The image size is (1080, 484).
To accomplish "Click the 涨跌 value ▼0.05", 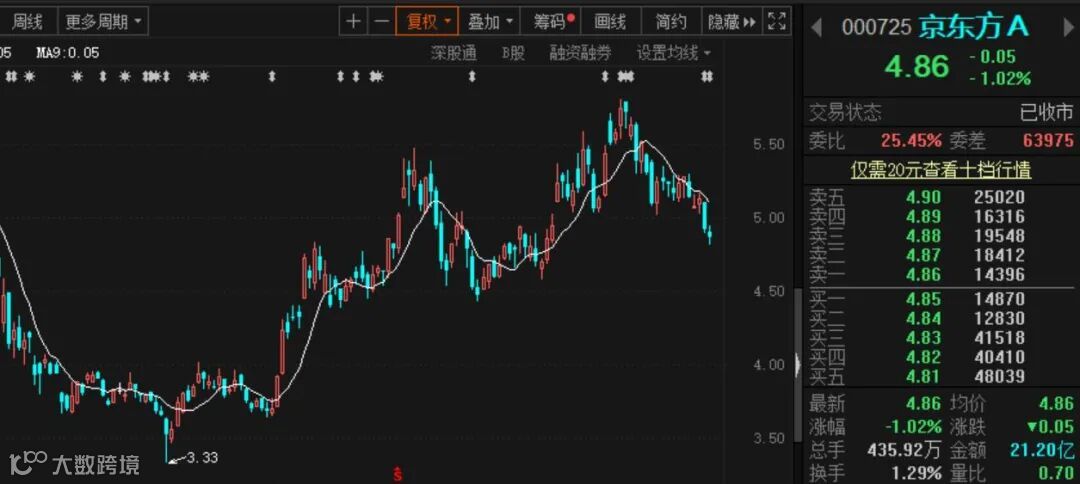I will coord(1050,426).
